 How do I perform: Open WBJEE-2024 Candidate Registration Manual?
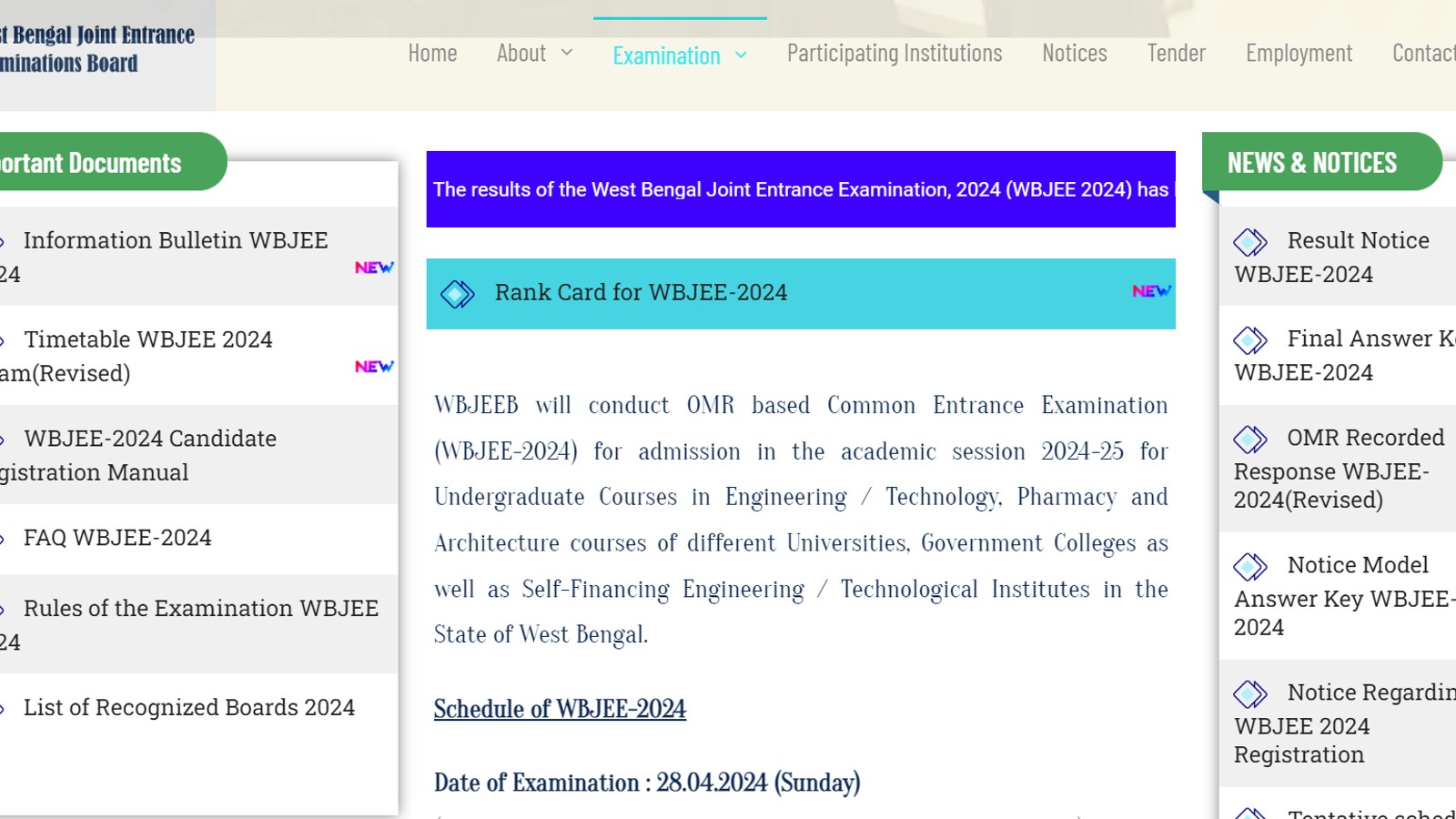pyautogui.click(x=138, y=455)
